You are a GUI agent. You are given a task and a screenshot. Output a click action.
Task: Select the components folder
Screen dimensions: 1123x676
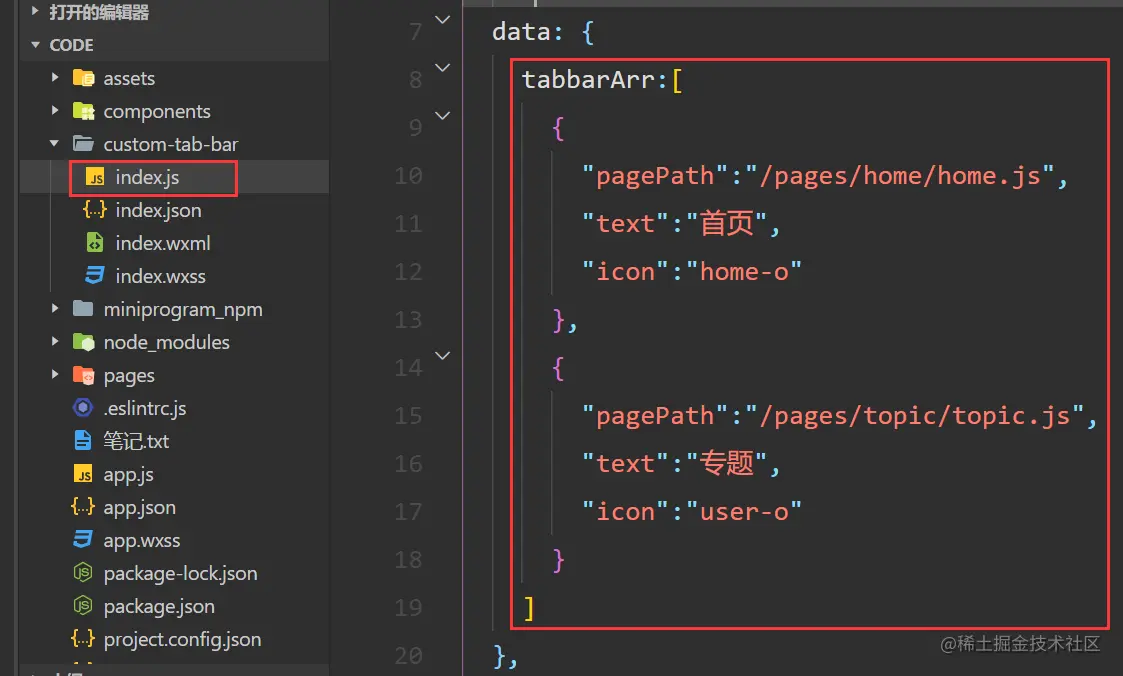click(157, 112)
